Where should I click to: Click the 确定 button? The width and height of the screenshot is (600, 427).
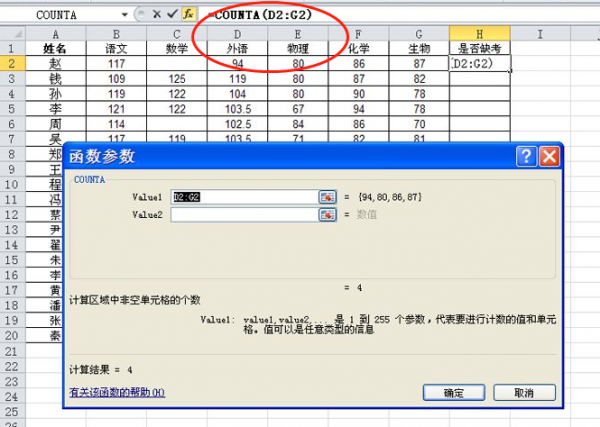[x=454, y=393]
